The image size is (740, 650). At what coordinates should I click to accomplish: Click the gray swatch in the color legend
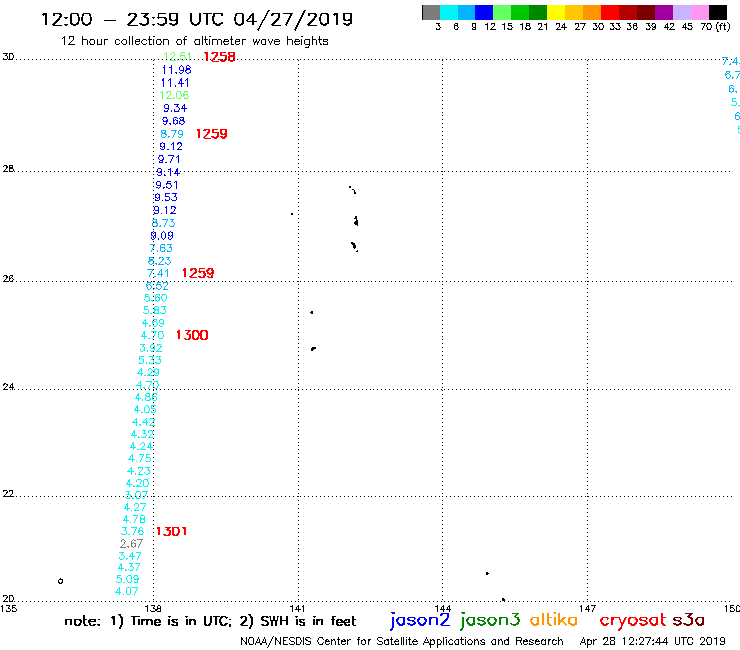431,12
